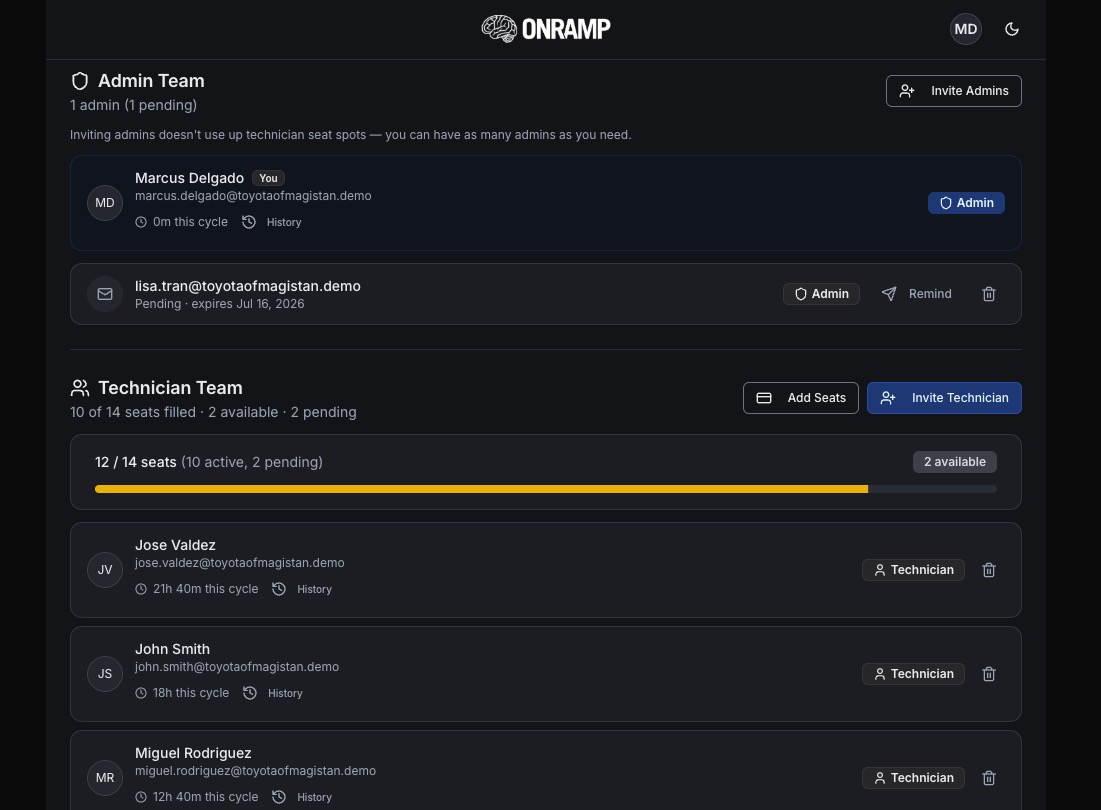Viewport: 1101px width, 810px height.
Task: Send a reminder to lisa.tran
Action: click(916, 294)
